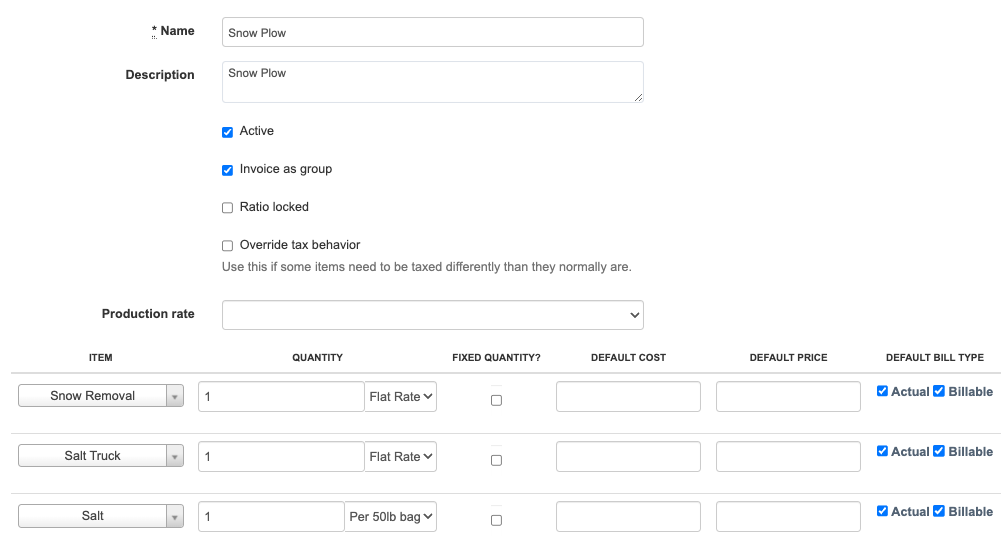Viewport: 1001px width, 546px height.
Task: Change the Per 50lb bag unit dropdown
Action: pyautogui.click(x=391, y=517)
